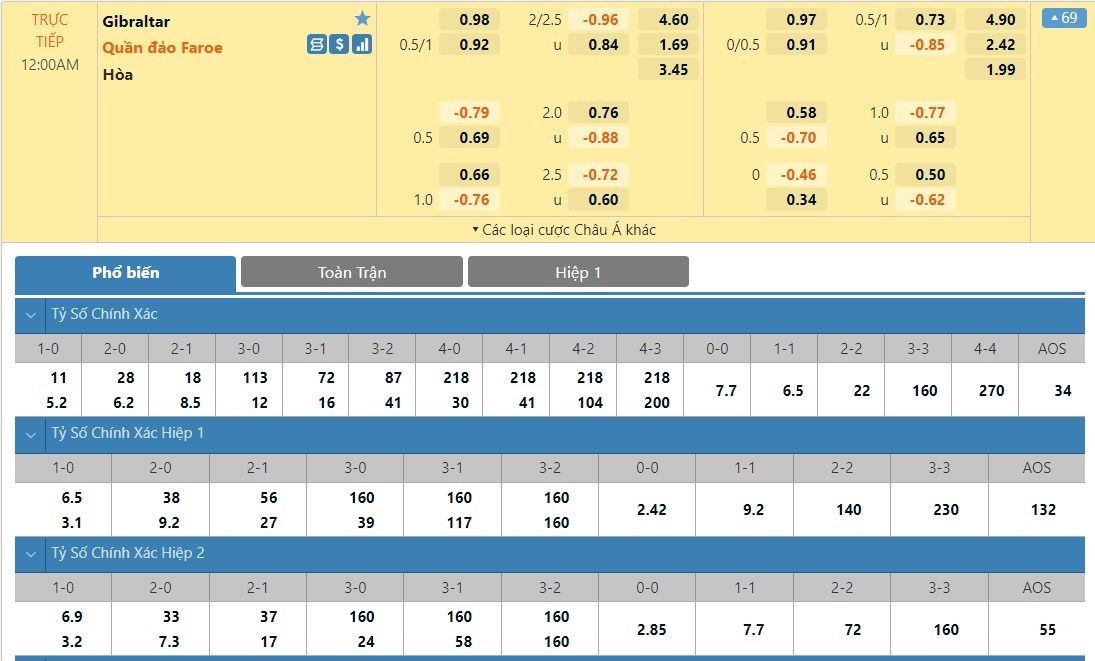Open the match statistics bar-chart icon
Screen dimensions: 1095x661
[x=362, y=44]
